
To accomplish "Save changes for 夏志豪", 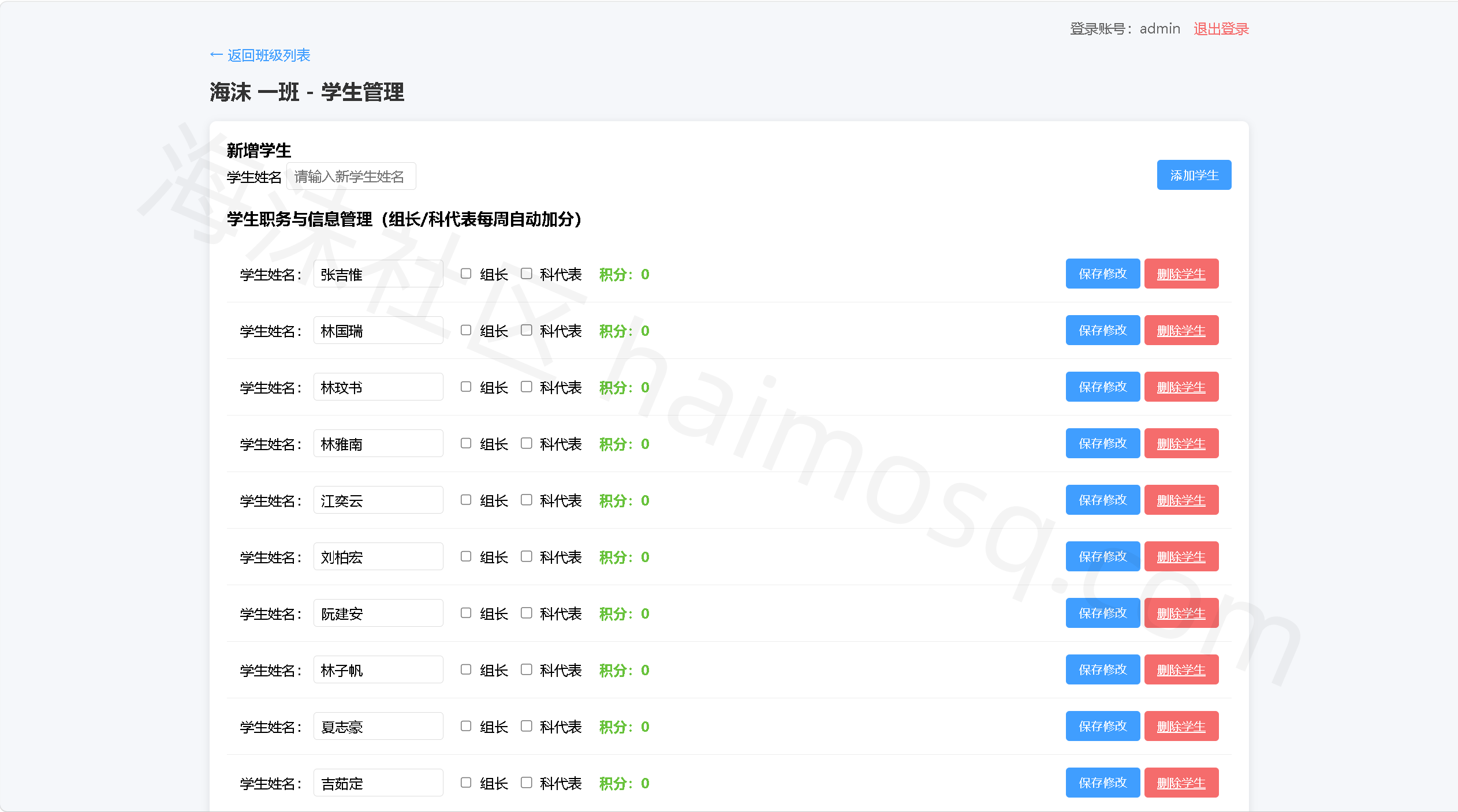I will [1103, 726].
